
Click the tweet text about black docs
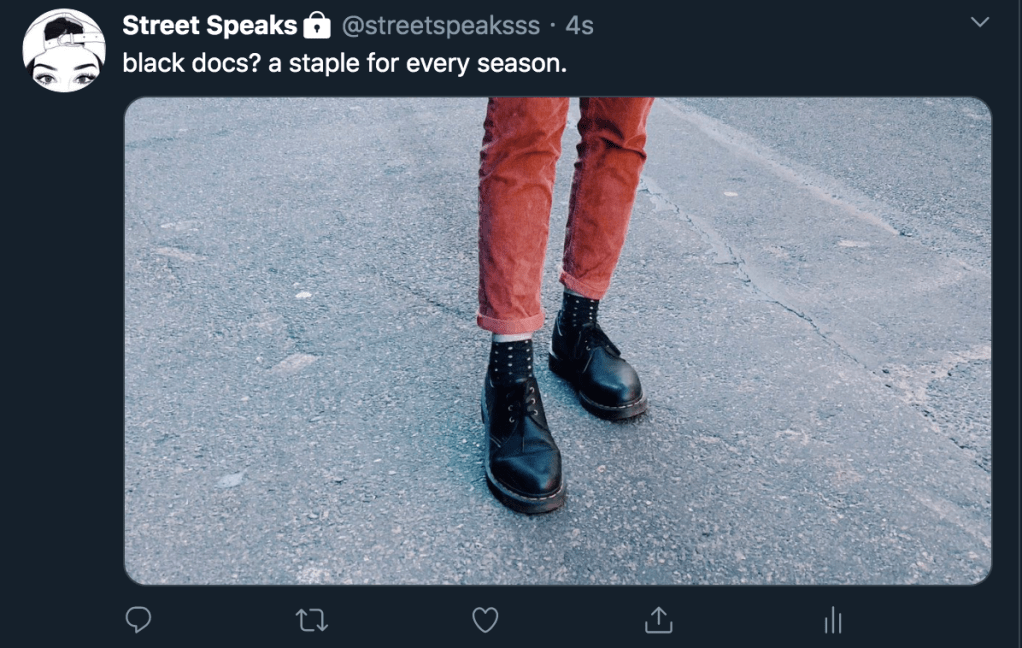345,64
